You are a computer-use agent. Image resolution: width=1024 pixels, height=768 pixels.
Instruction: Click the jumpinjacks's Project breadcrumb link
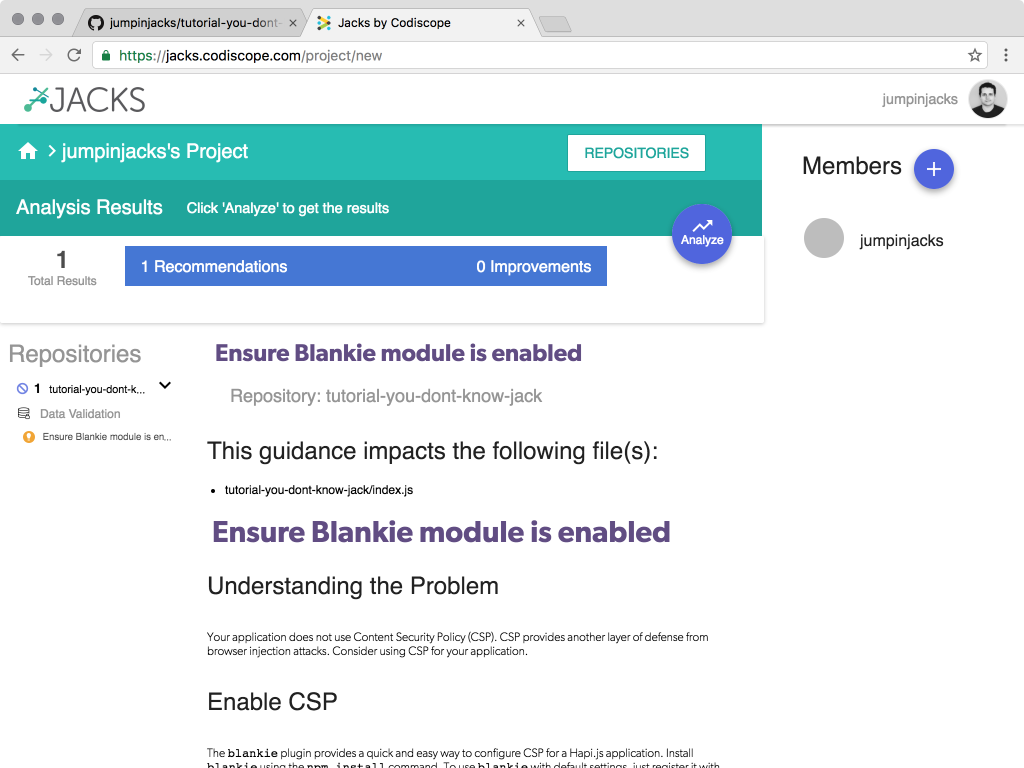(155, 152)
